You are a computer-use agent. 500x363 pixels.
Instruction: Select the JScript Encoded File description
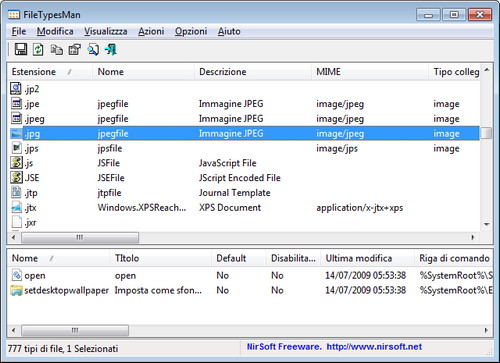240,178
